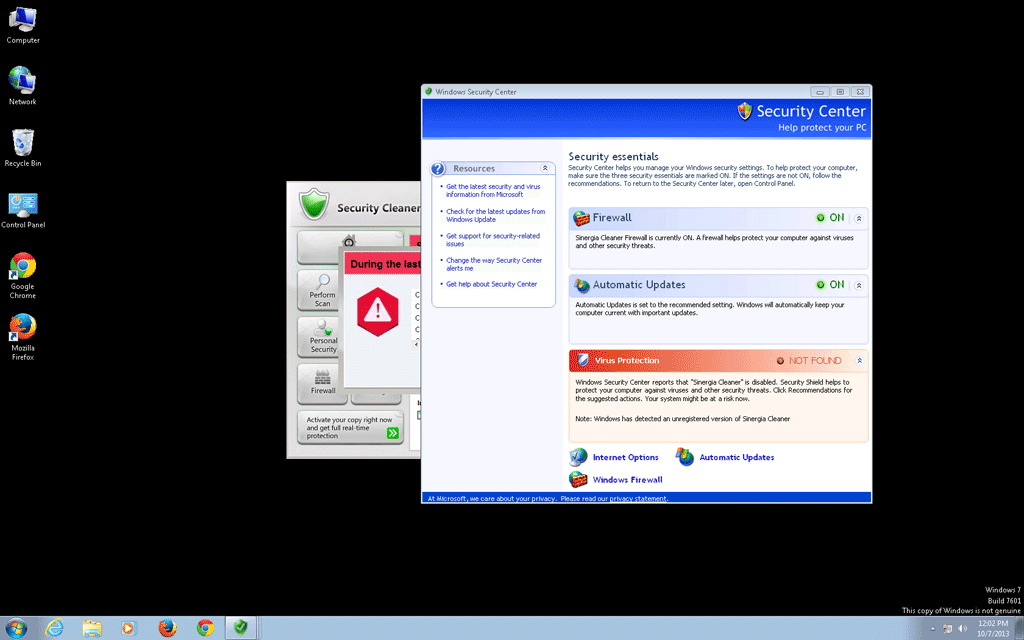Image resolution: width=1024 pixels, height=640 pixels.
Task: Click the Automatic Updates globe icon at bottom
Action: pos(685,457)
